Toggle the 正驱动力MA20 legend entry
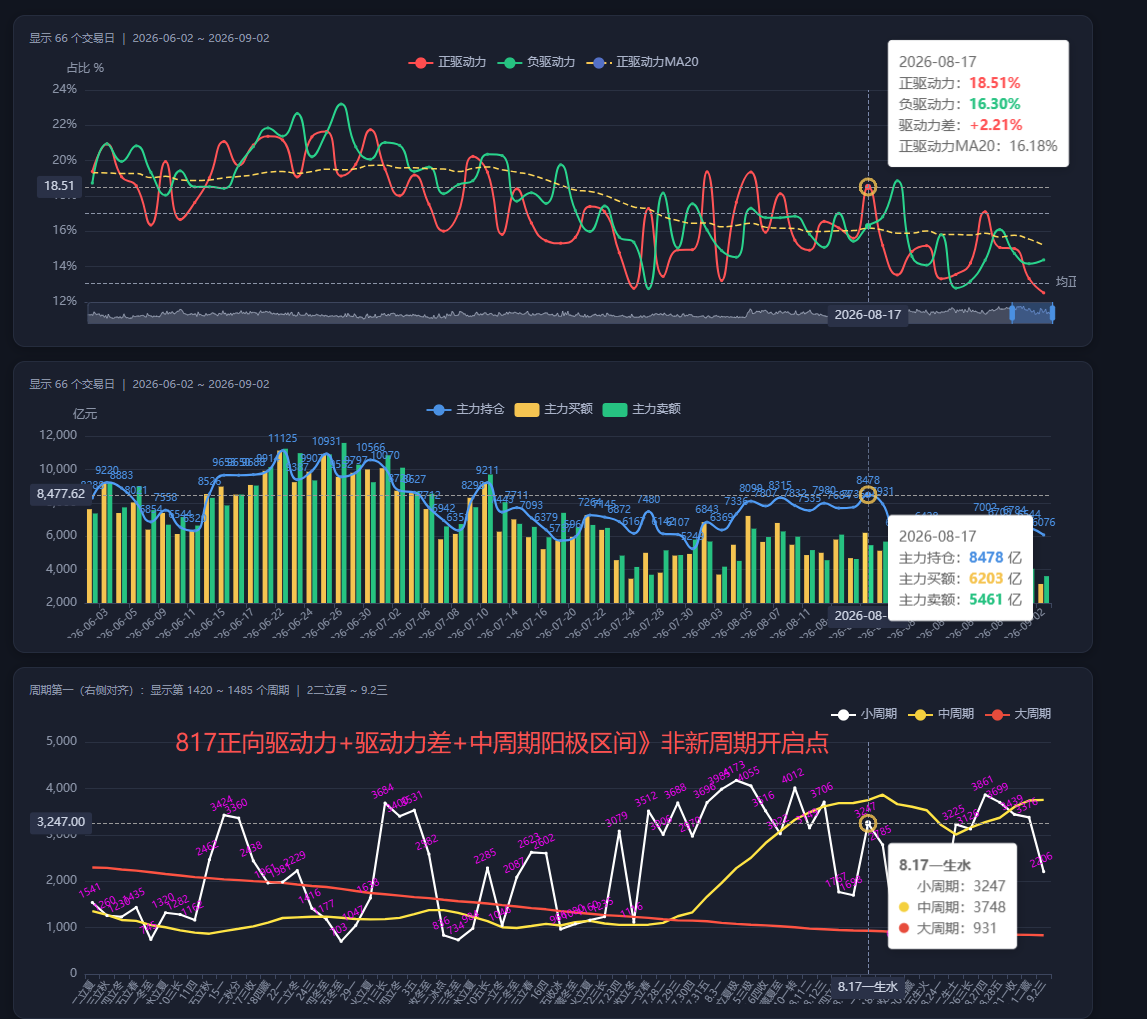This screenshot has width=1147, height=1019. coord(642,62)
